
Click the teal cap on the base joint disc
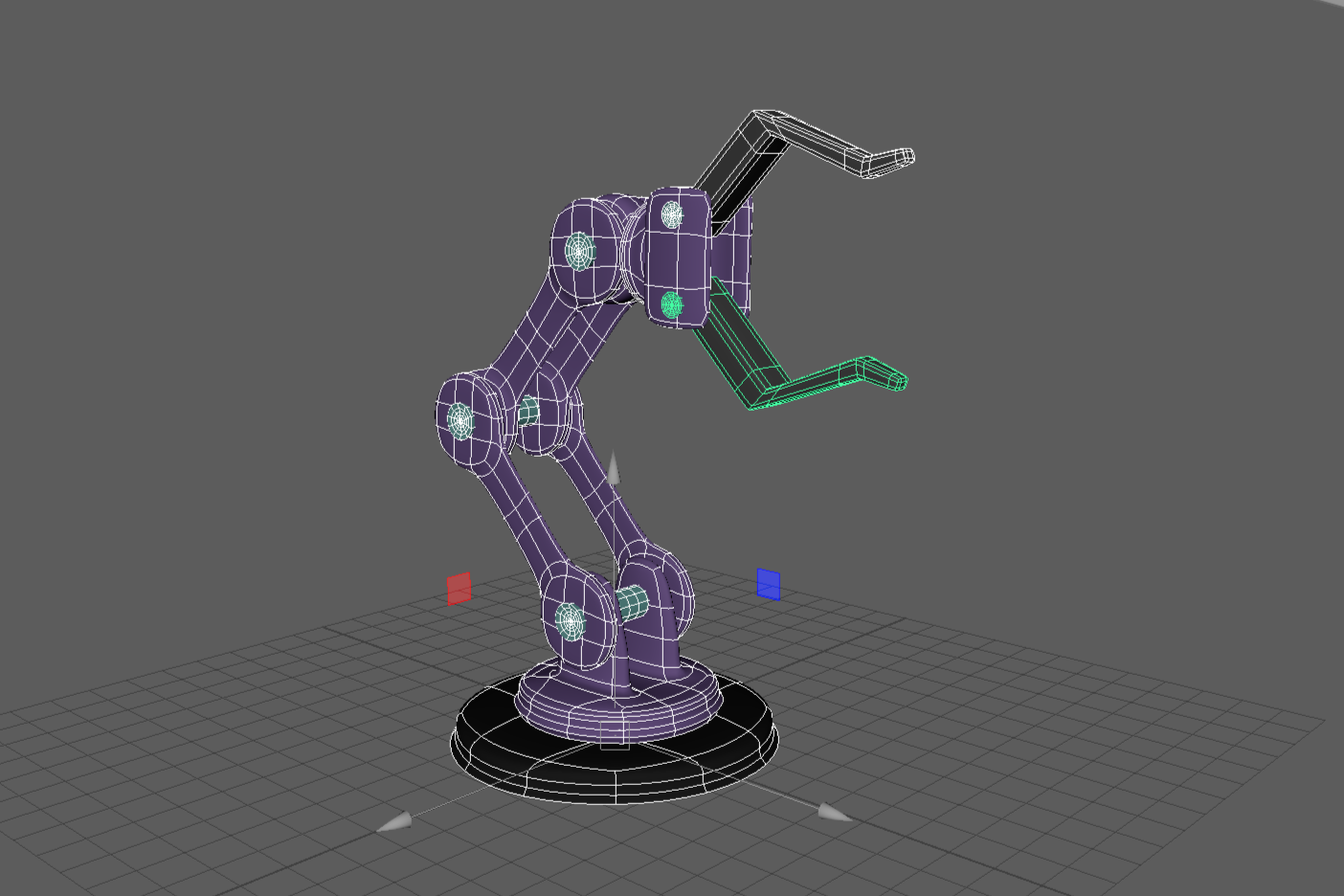(x=571, y=621)
